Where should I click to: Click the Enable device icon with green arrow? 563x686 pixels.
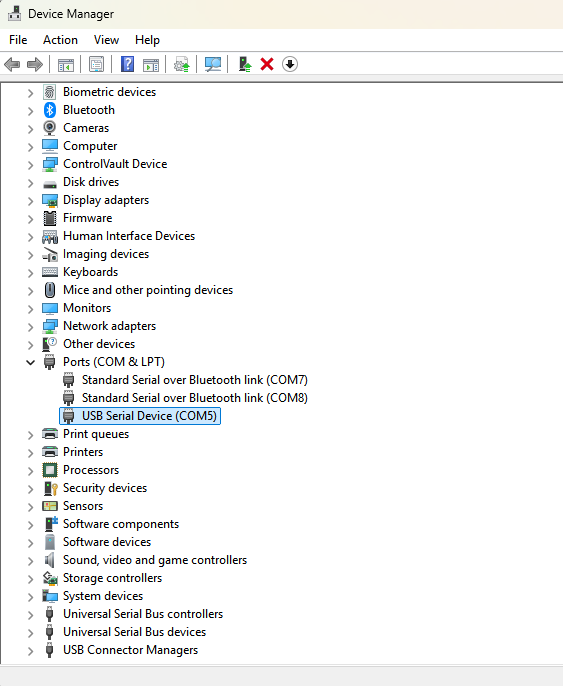click(245, 64)
